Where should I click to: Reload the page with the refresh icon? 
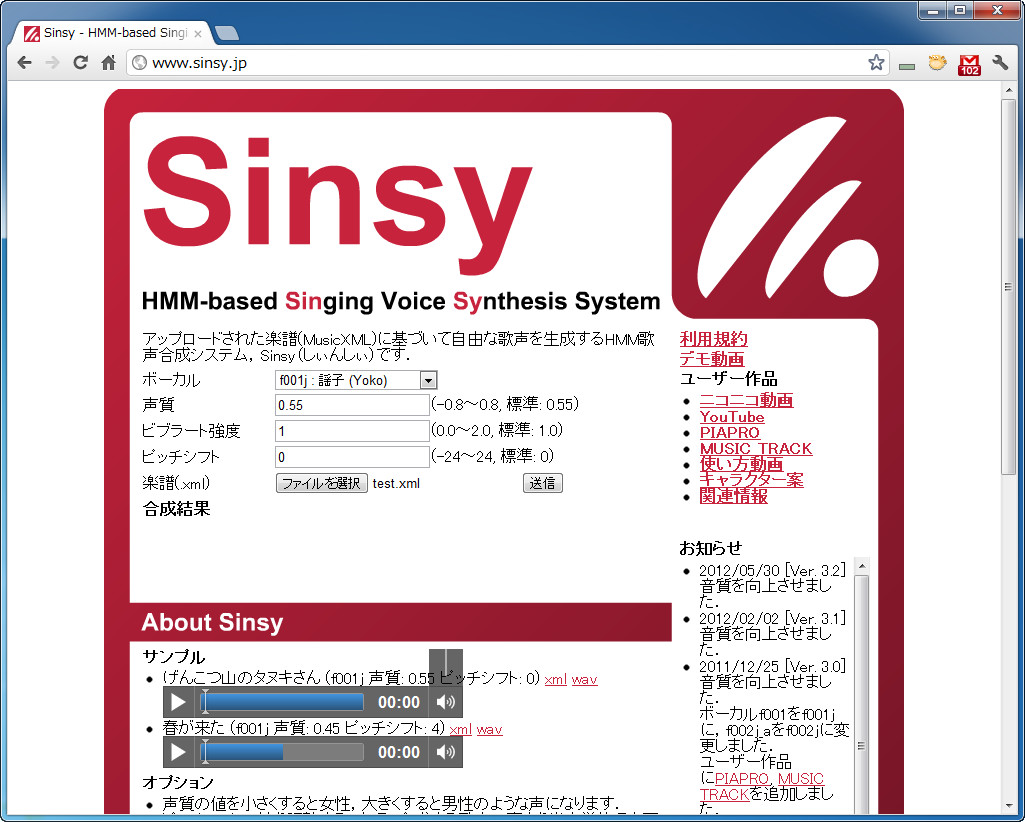tap(80, 63)
